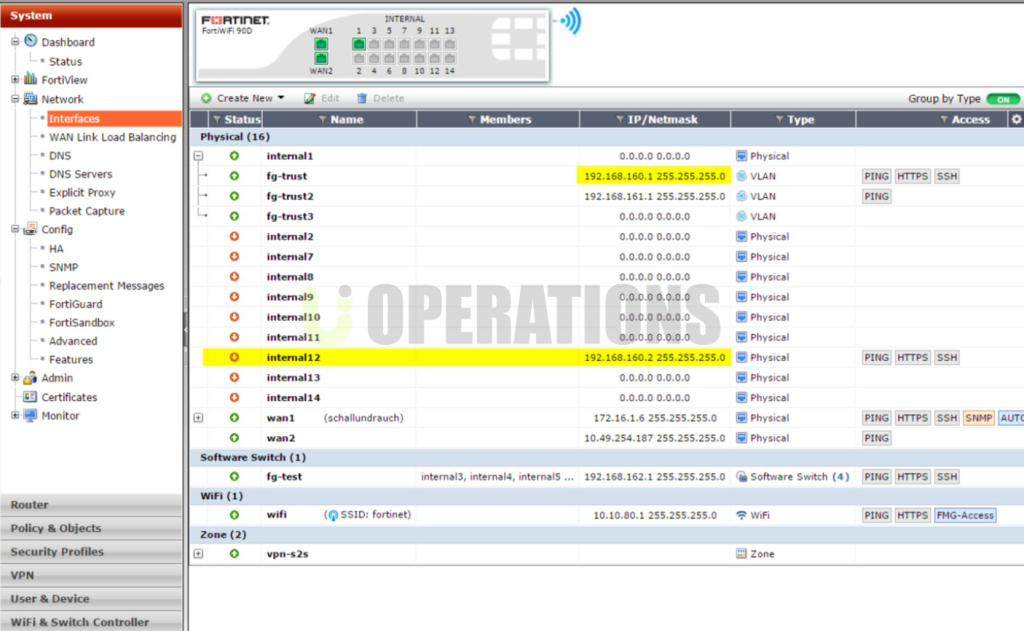The height and width of the screenshot is (631, 1024).
Task: Open table column settings gear icon
Action: point(1016,119)
